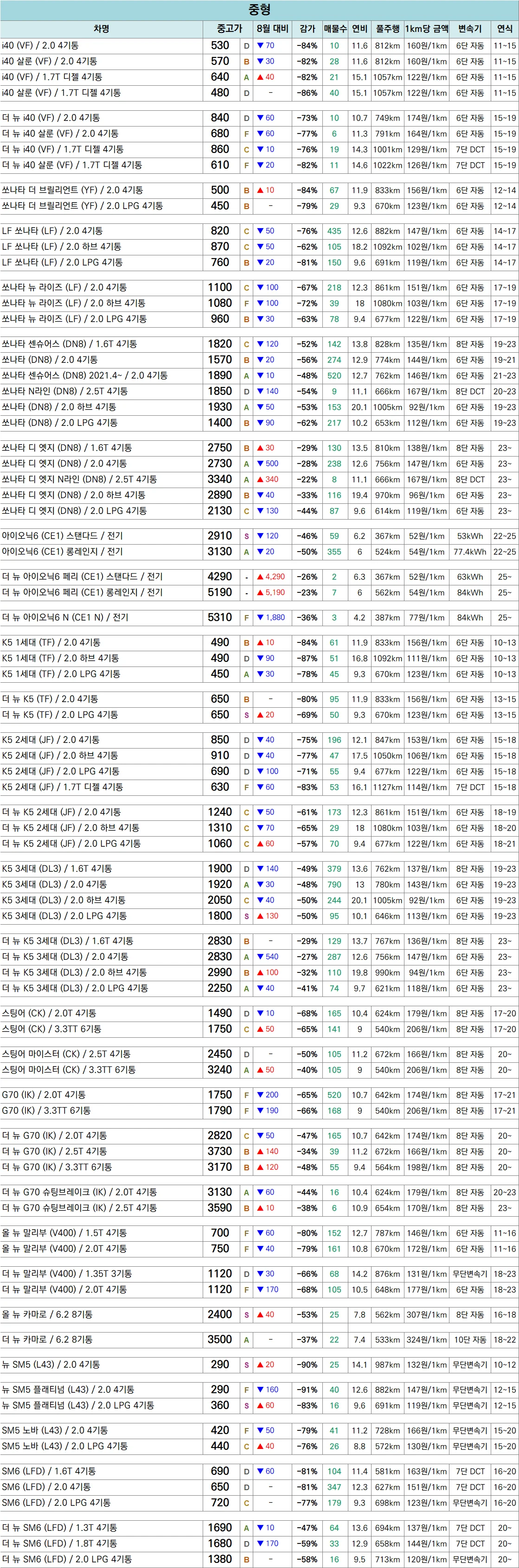The image size is (519, 1568).
Task: Select car name "뉴 SM5 (L43) / 2.0 4기통"
Action: pyautogui.click(x=51, y=1364)
